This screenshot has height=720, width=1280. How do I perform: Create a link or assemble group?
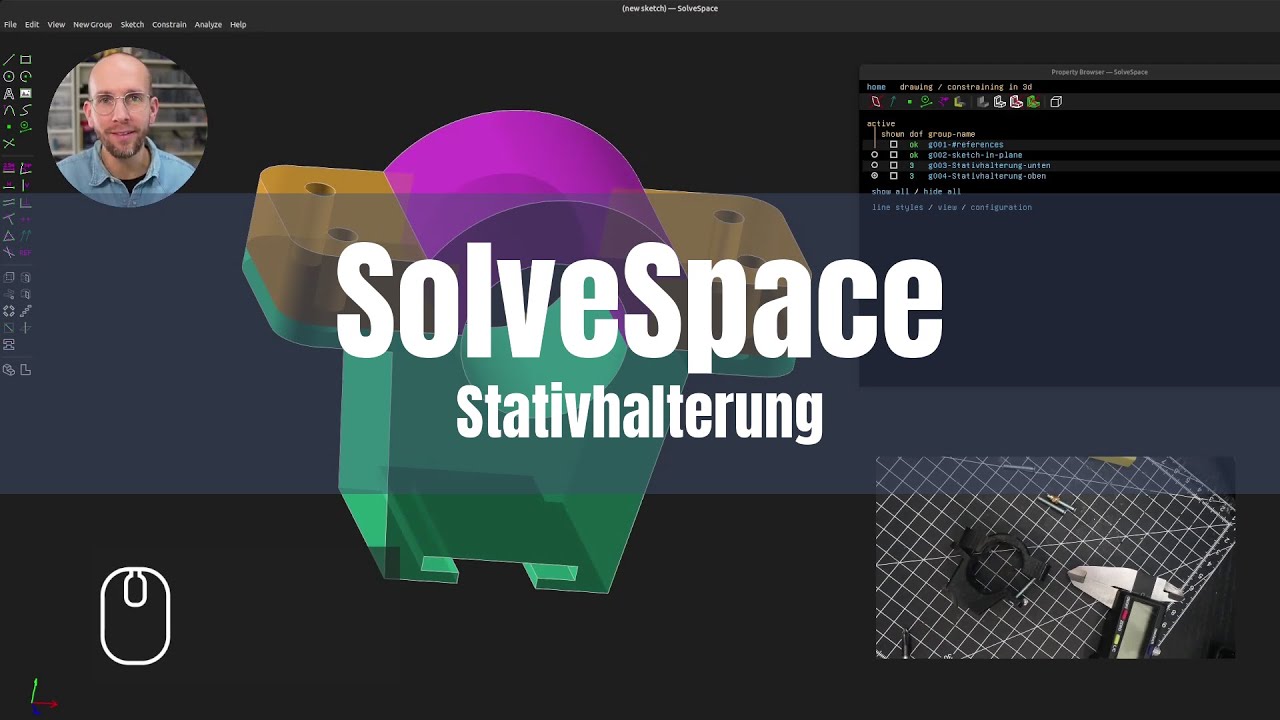[x=9, y=345]
